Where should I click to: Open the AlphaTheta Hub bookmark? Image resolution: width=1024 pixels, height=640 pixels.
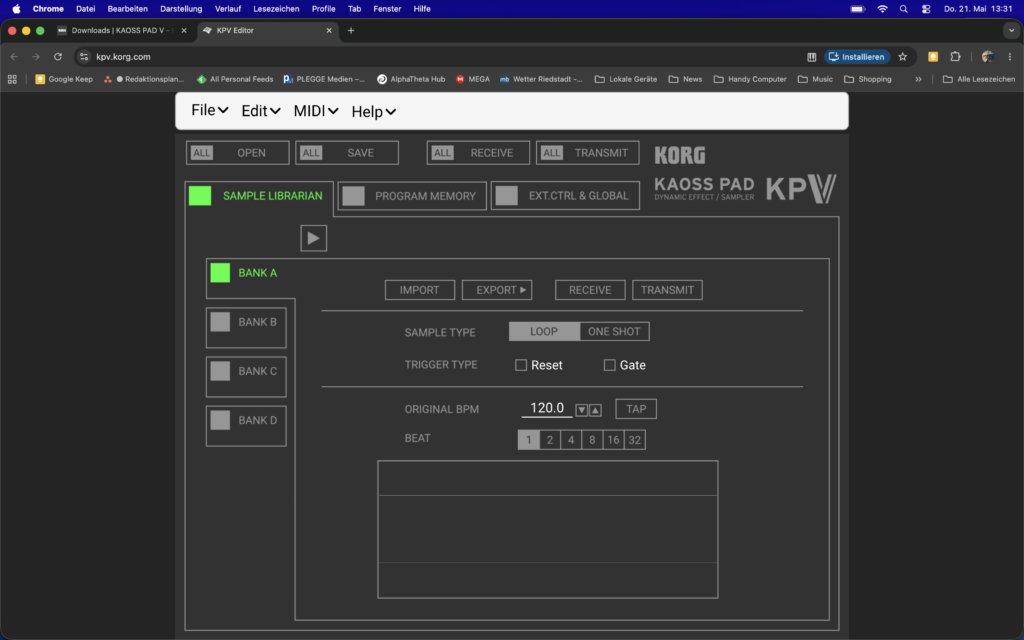[x=411, y=79]
